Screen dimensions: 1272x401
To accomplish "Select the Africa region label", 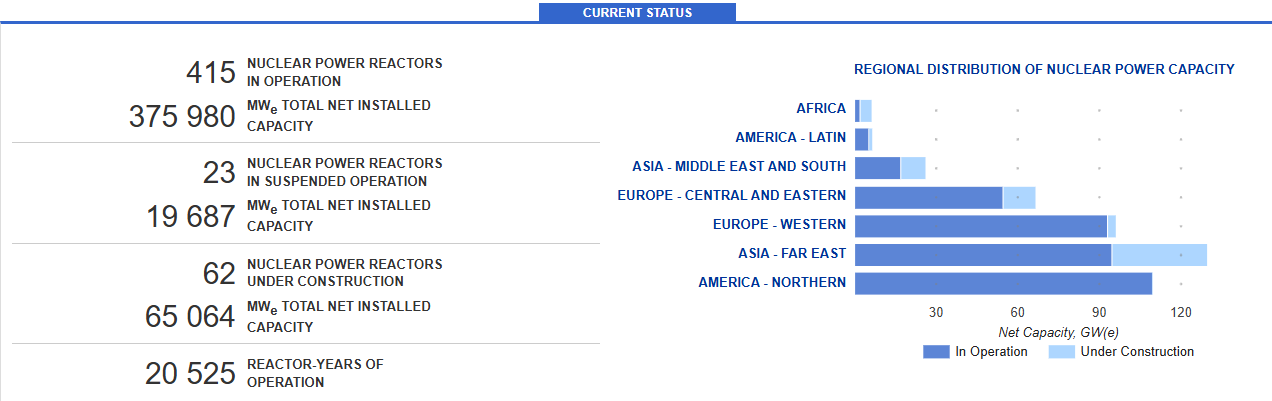I will pos(820,109).
